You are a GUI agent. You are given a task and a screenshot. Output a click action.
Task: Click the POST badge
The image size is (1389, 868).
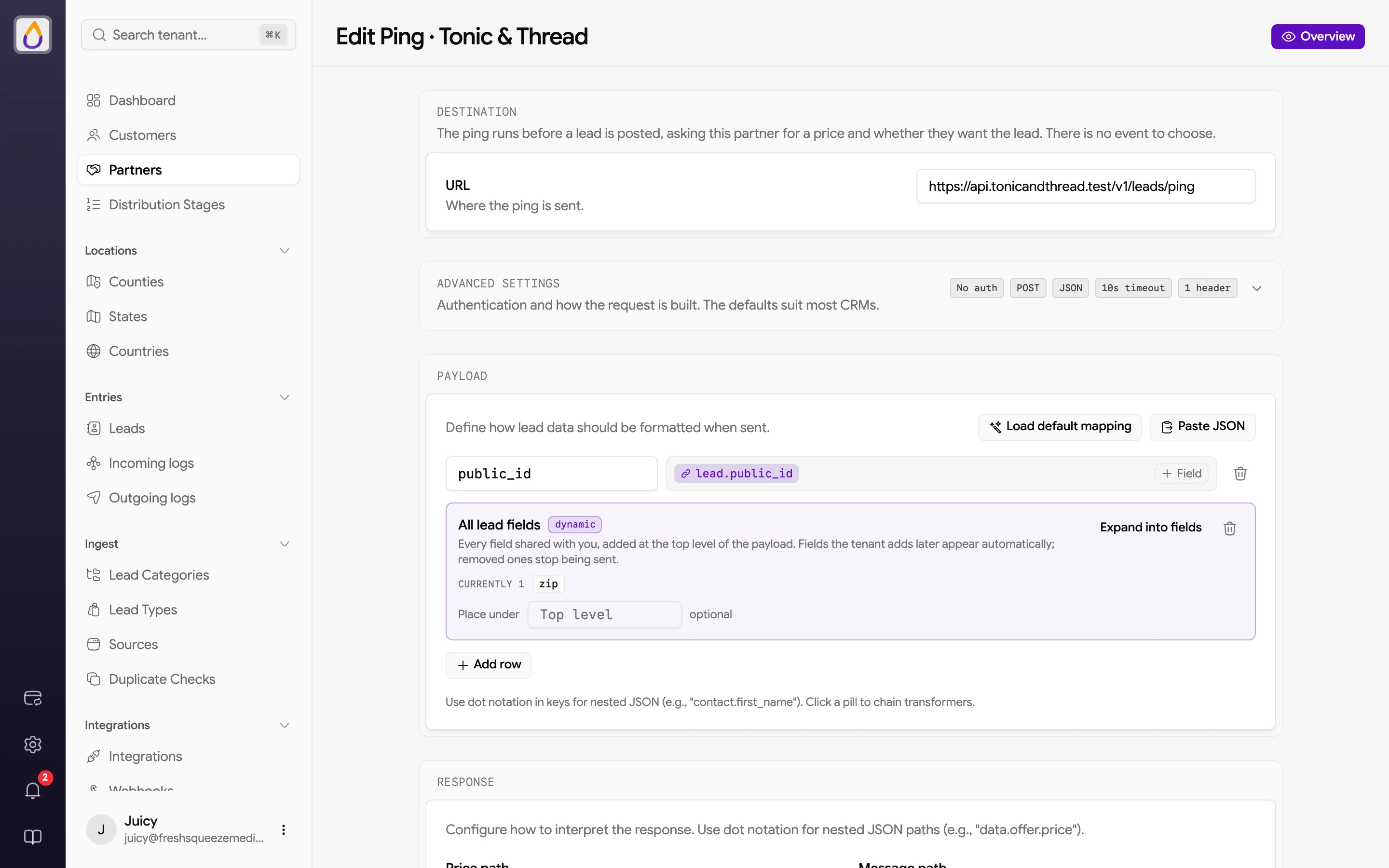click(1028, 288)
